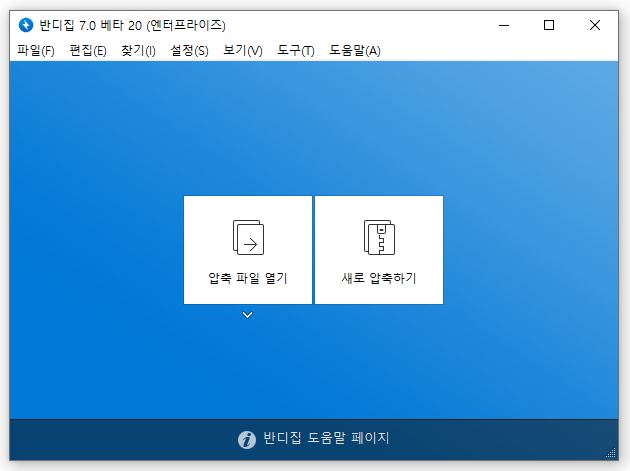Open the 파일(F) menu

pyautogui.click(x=36, y=51)
